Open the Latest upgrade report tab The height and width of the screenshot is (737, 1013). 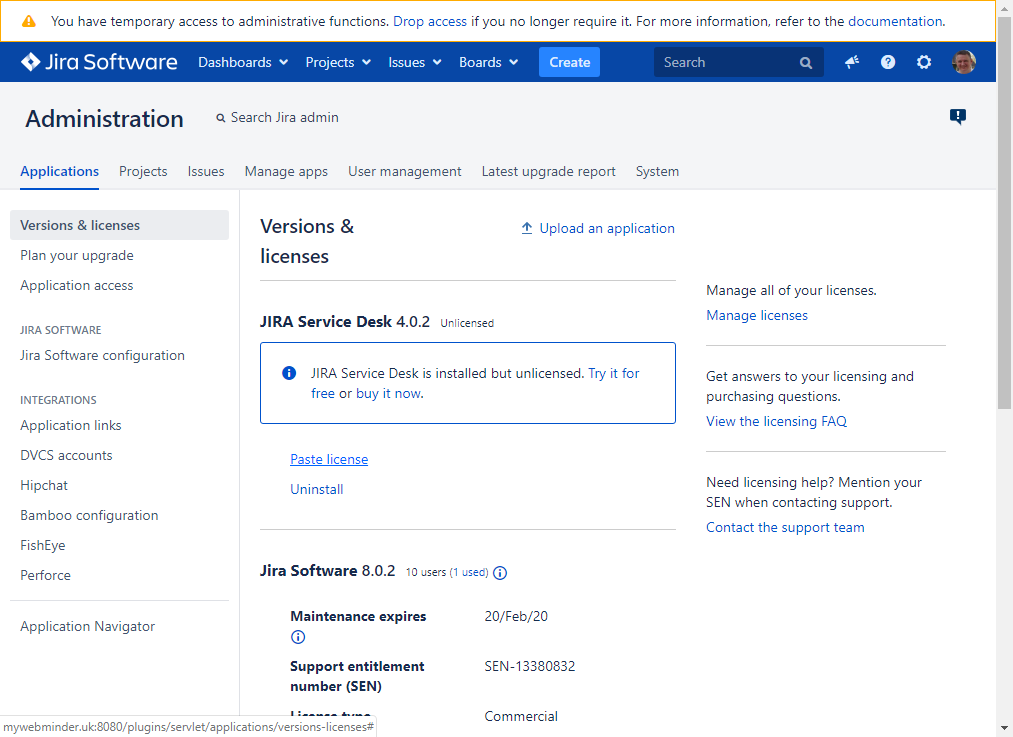[x=548, y=171]
